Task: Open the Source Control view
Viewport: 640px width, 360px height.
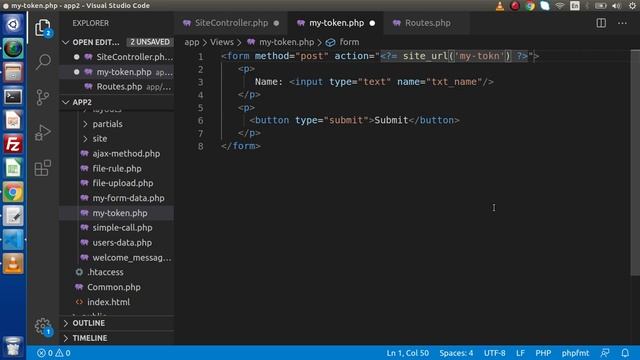Action: coord(42,97)
